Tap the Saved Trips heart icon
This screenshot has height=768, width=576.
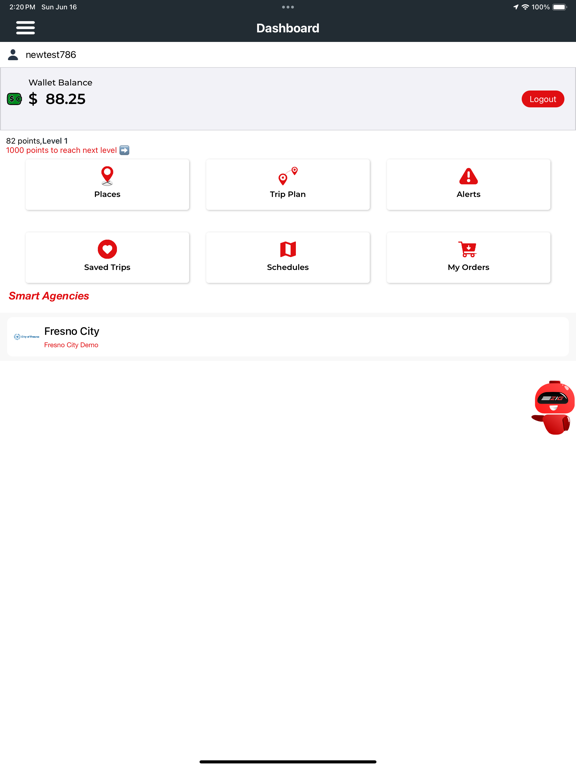107,249
